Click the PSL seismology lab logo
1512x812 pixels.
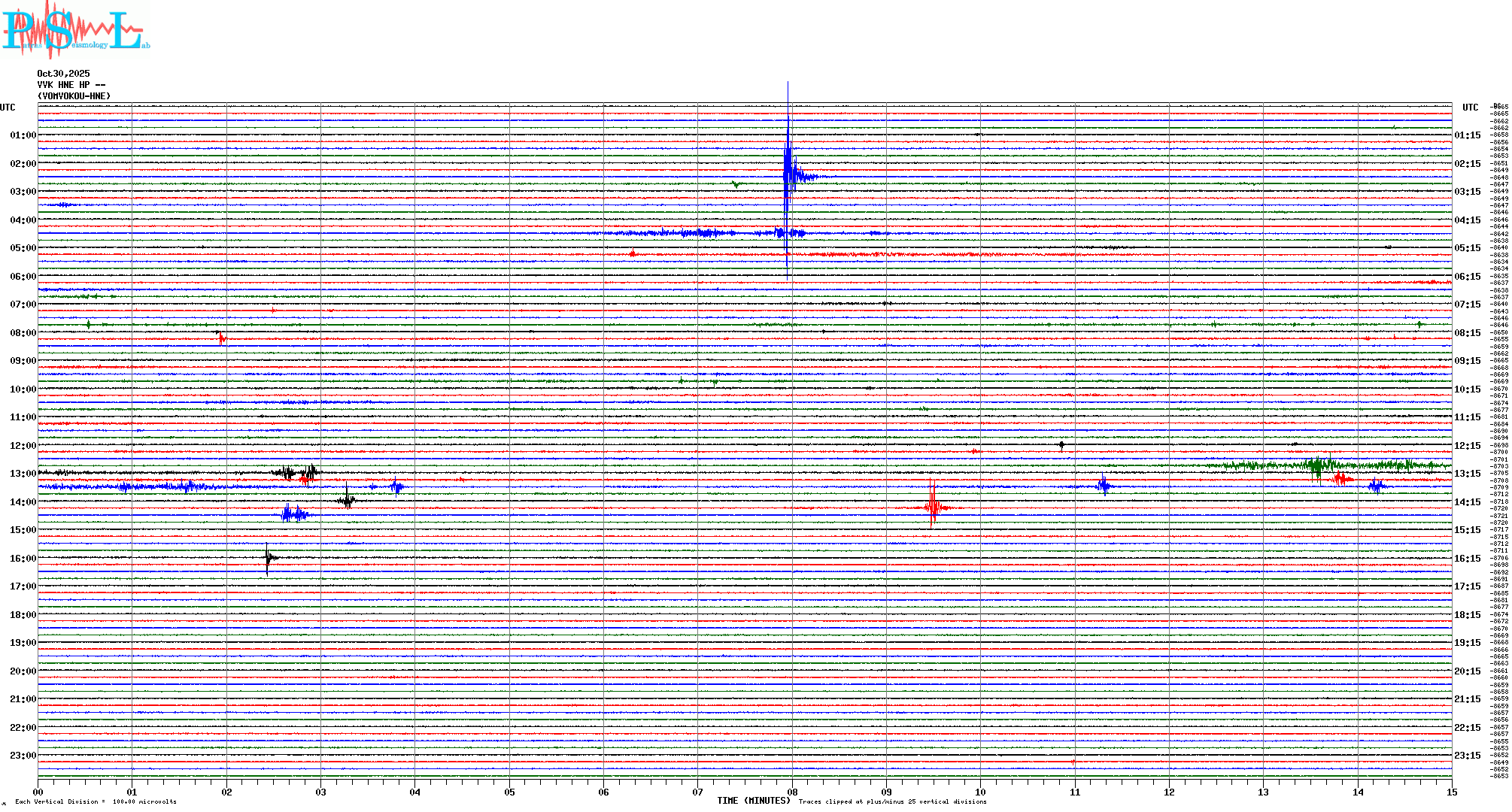coord(75,30)
